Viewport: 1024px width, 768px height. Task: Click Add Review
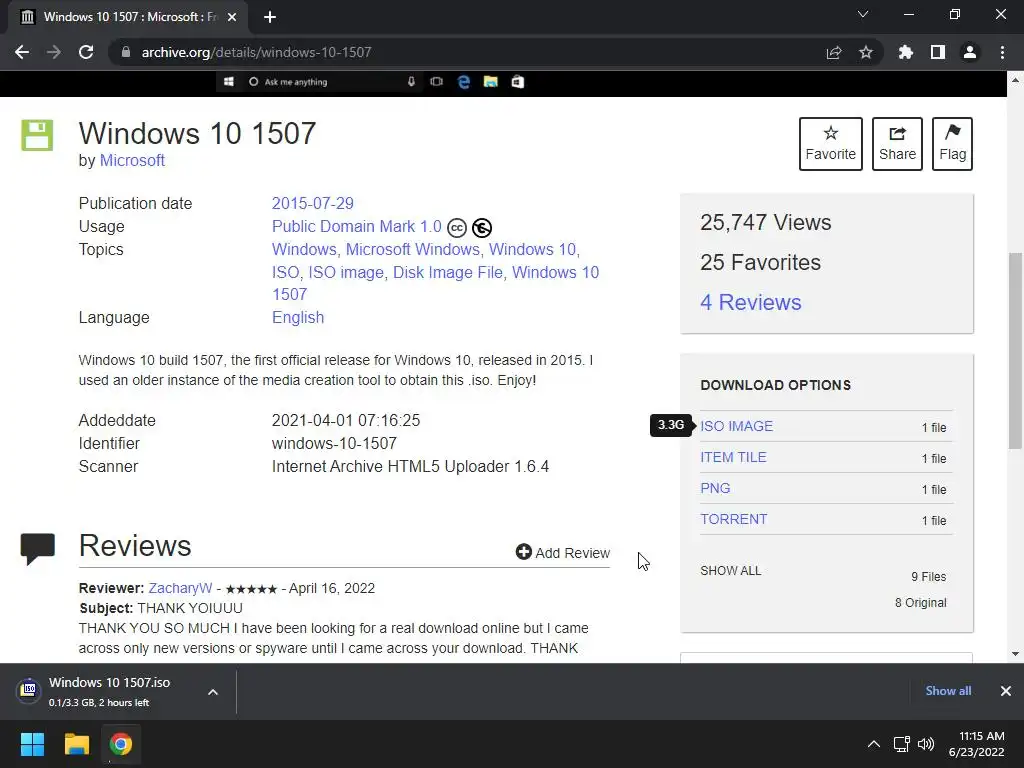pyautogui.click(x=563, y=552)
